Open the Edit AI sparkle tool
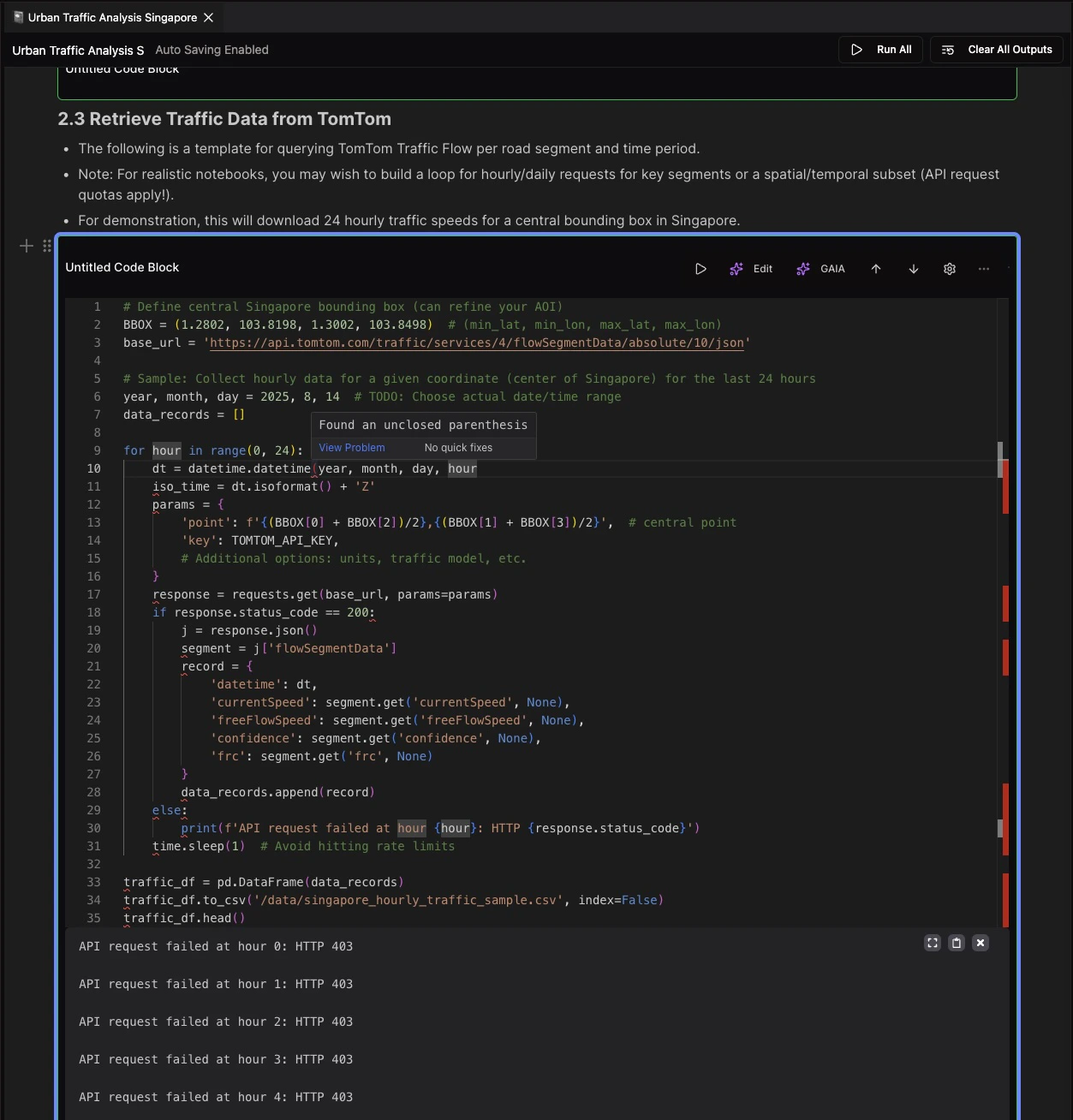 point(750,268)
